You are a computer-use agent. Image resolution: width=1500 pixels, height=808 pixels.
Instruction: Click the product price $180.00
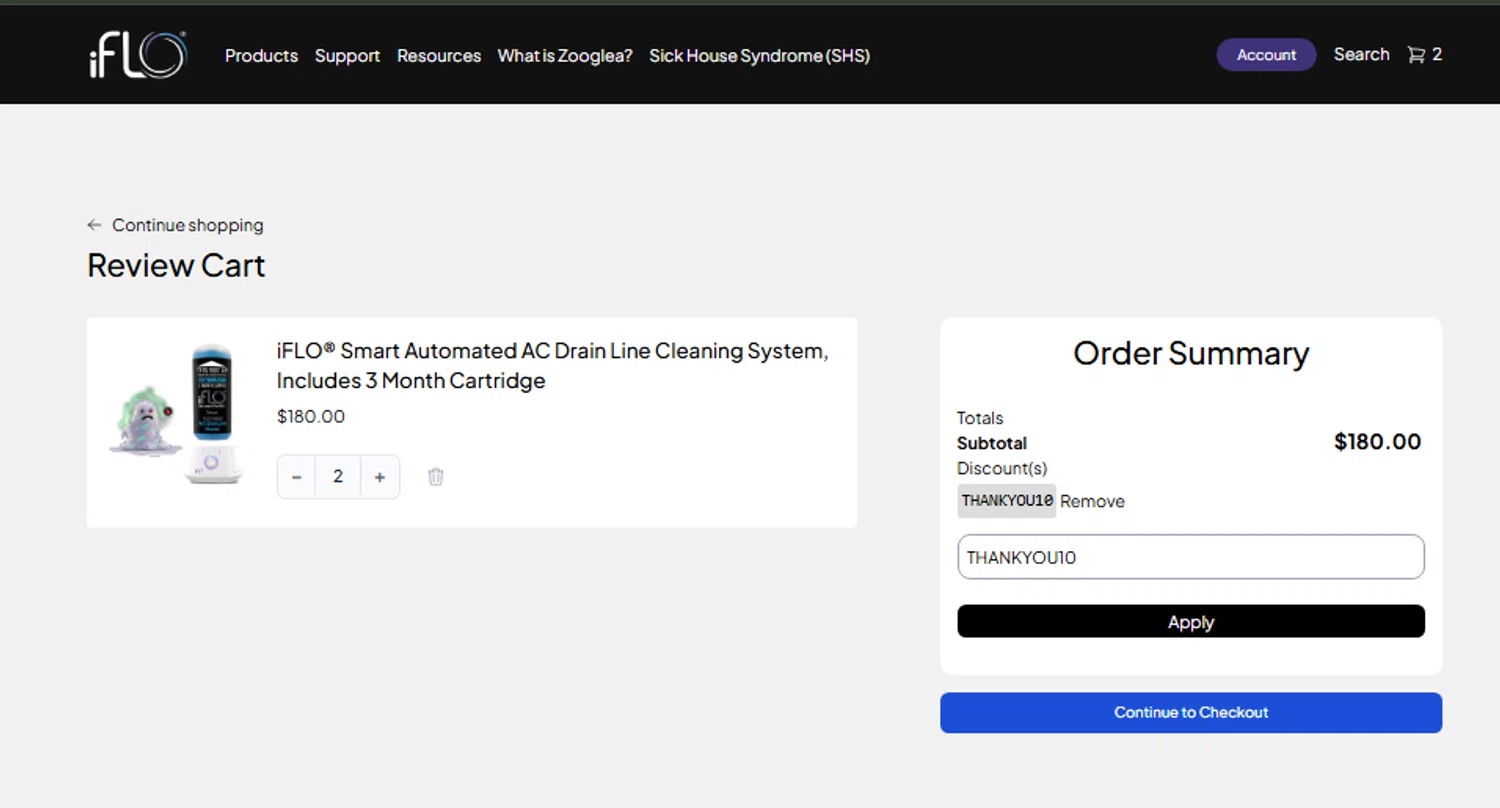(x=311, y=416)
